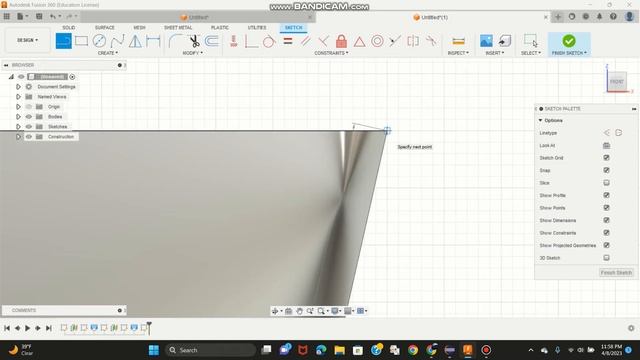Click the FRONT face of the ViewCube
The image size is (640, 360).
pos(617,82)
